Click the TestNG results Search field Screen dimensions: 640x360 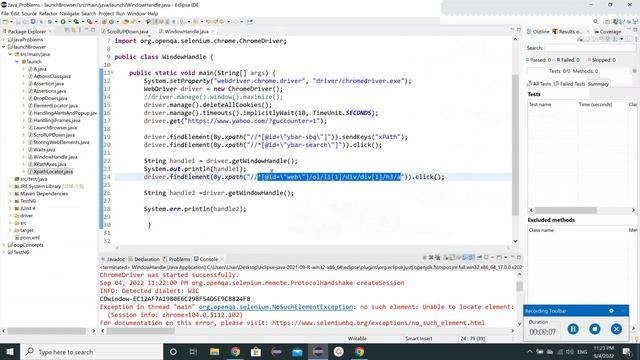(x=590, y=48)
